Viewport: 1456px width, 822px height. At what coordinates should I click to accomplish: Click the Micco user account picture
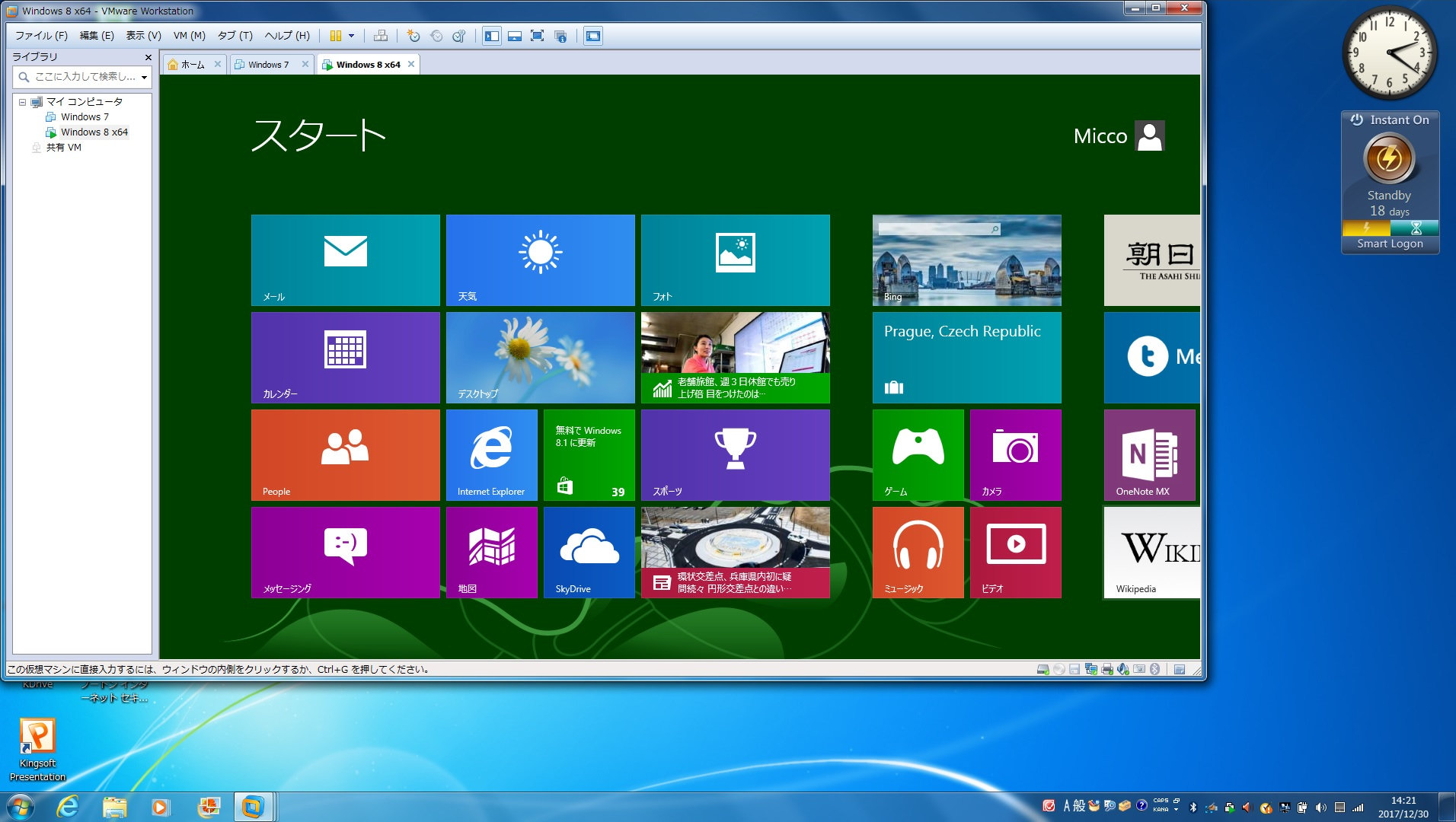coord(1150,136)
